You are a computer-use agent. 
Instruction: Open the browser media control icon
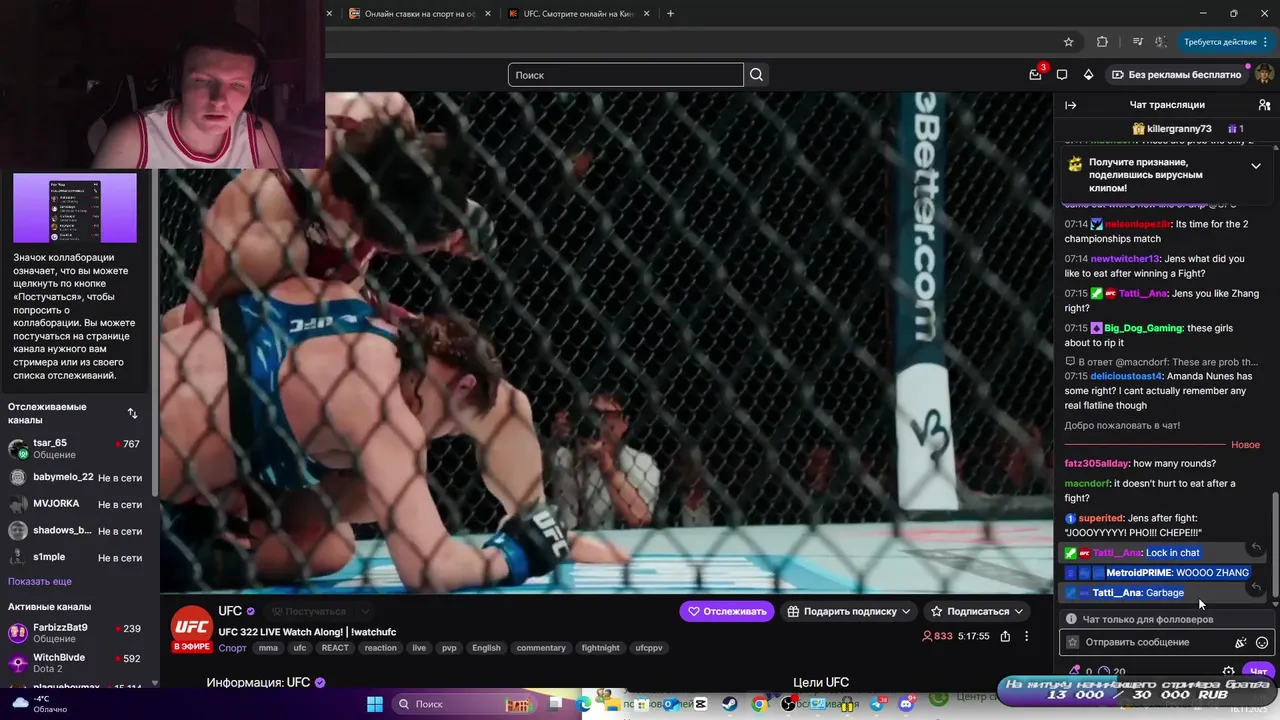1138,42
